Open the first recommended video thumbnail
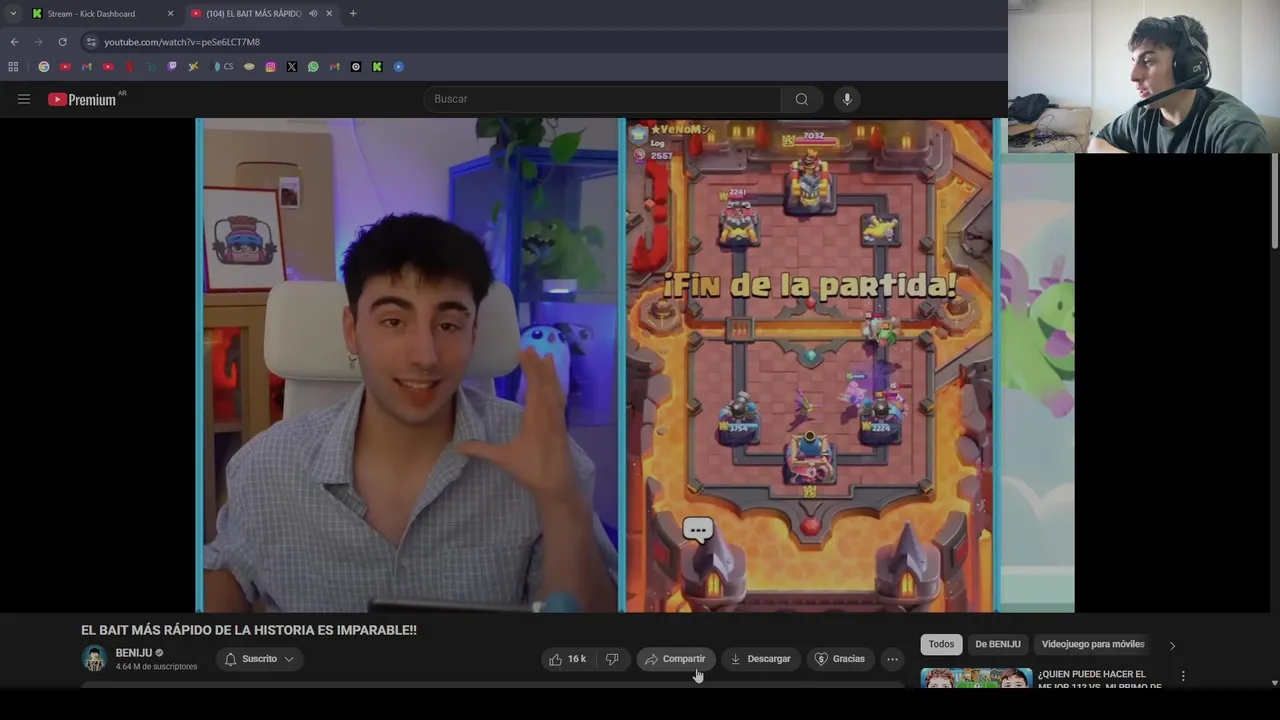 click(x=976, y=678)
